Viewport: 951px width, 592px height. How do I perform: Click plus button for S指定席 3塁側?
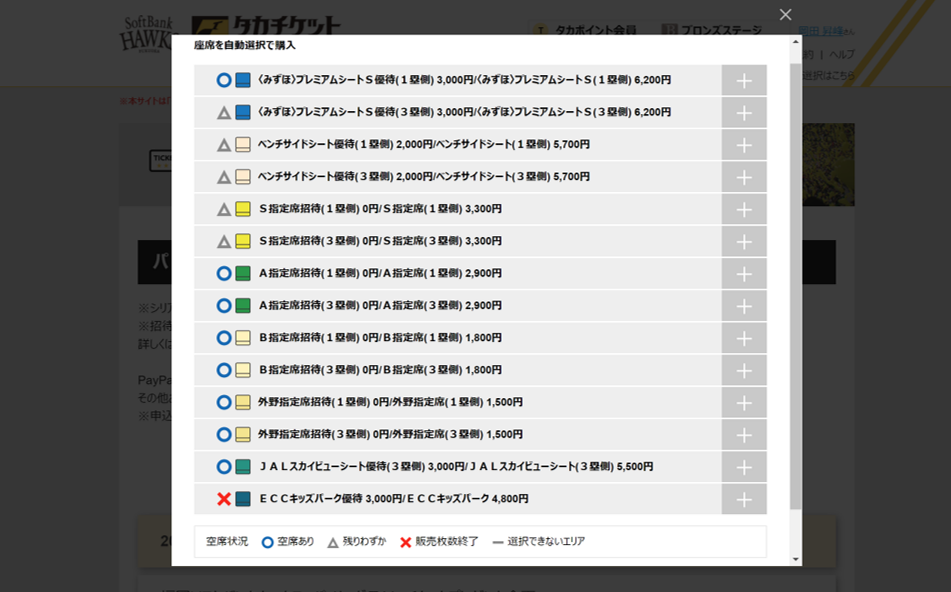click(743, 242)
